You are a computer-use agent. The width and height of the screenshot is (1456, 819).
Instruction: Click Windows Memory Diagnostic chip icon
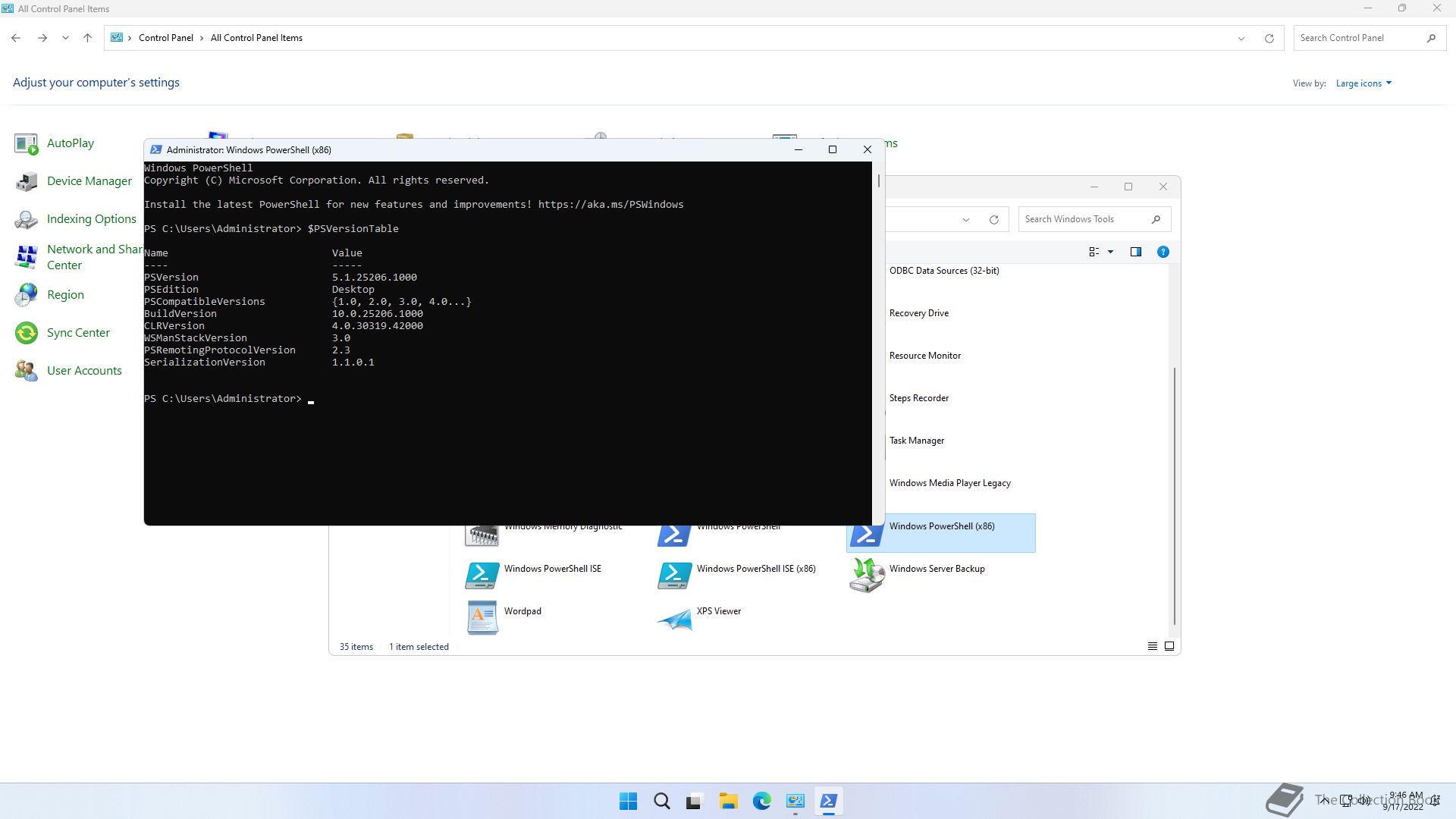pos(482,535)
